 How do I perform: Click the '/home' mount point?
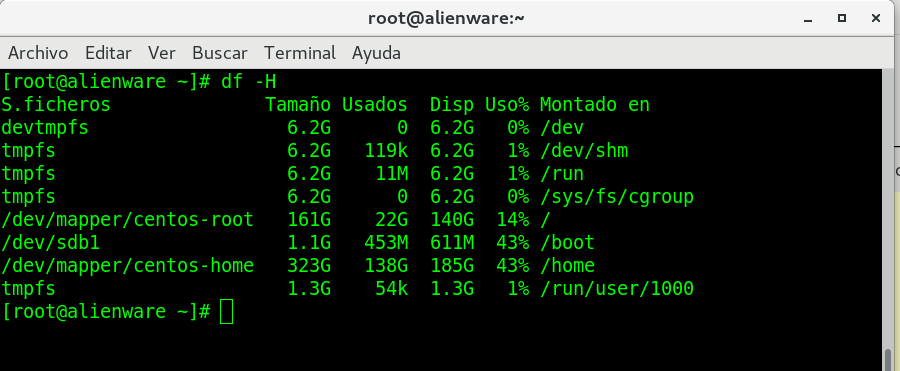point(567,265)
